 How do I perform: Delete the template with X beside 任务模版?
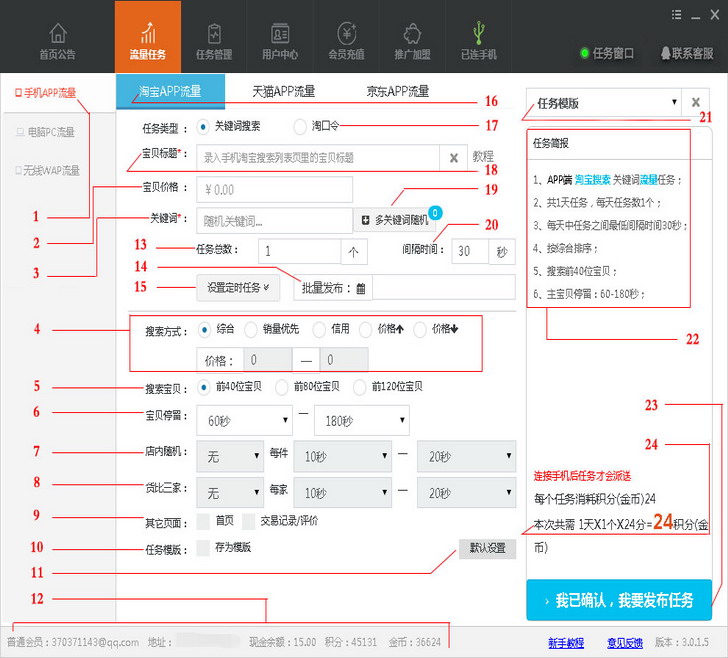[695, 102]
